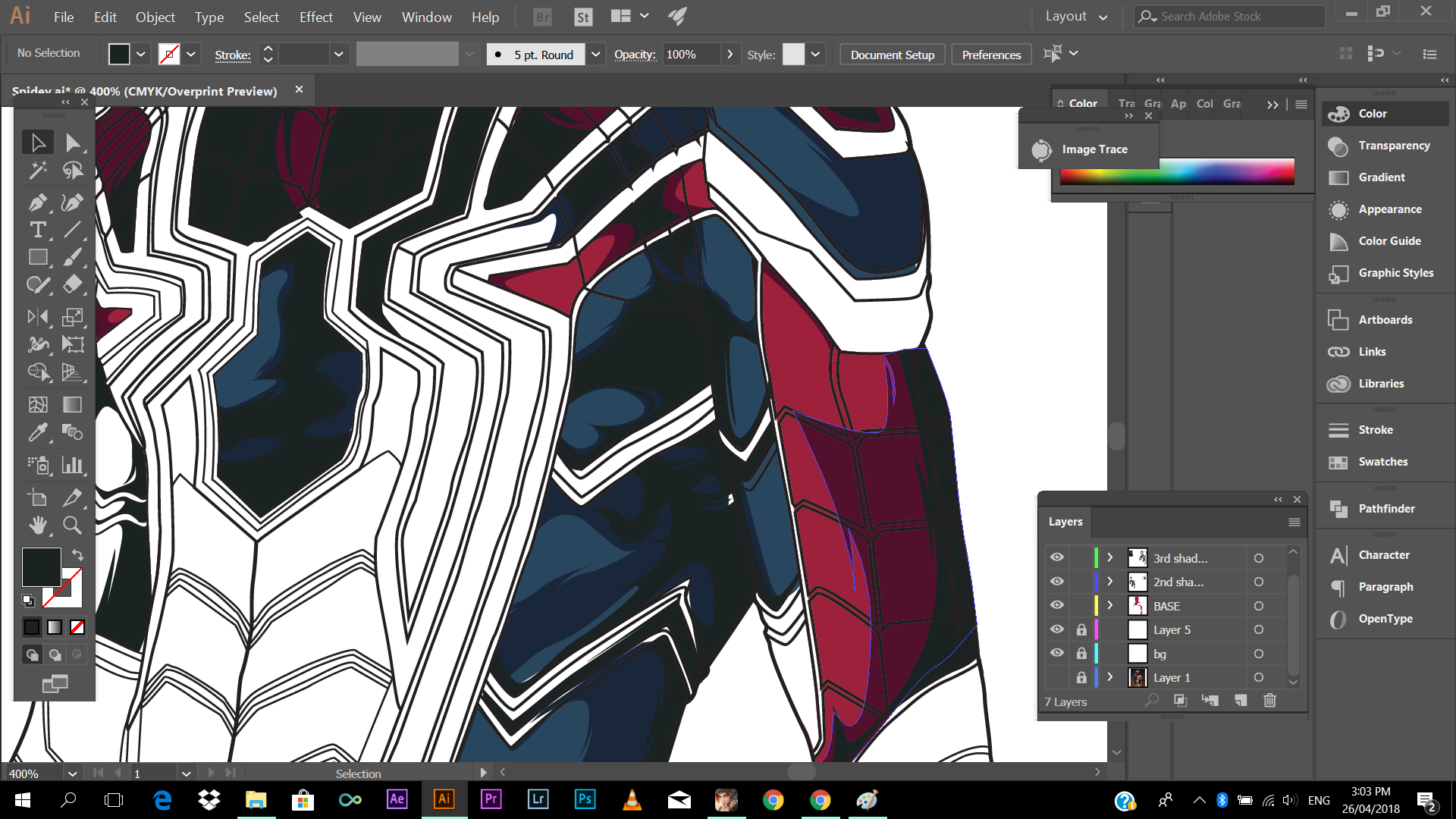Select the Rectangle tool

(x=38, y=258)
